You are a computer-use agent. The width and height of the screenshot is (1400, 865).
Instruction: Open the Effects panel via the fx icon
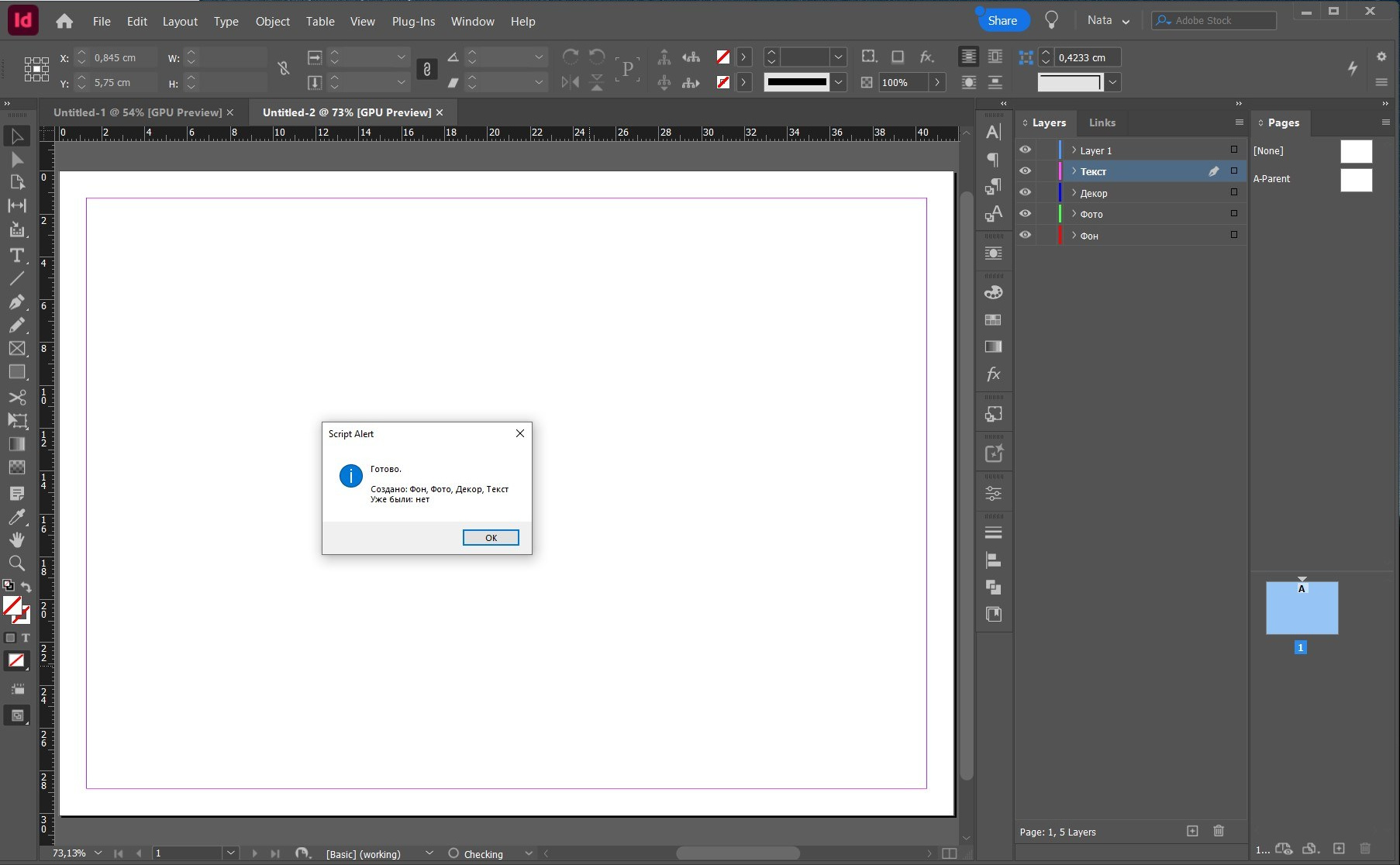click(x=995, y=374)
